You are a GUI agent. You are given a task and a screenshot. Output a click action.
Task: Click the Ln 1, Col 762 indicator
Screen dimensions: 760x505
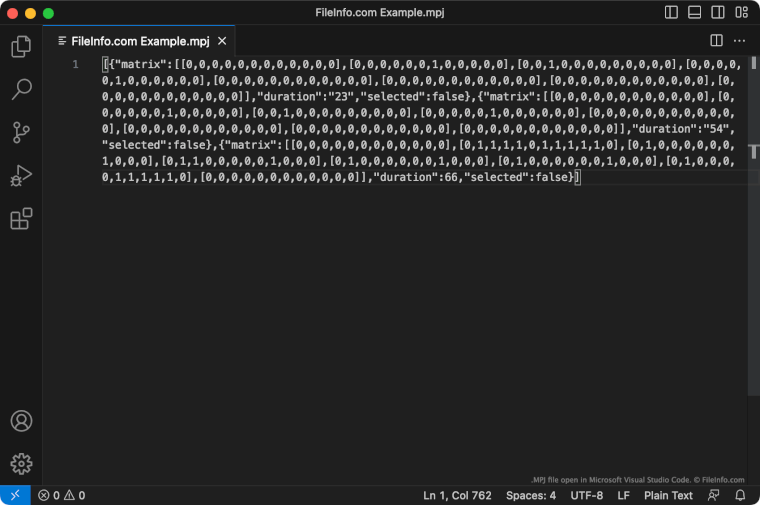(x=457, y=495)
